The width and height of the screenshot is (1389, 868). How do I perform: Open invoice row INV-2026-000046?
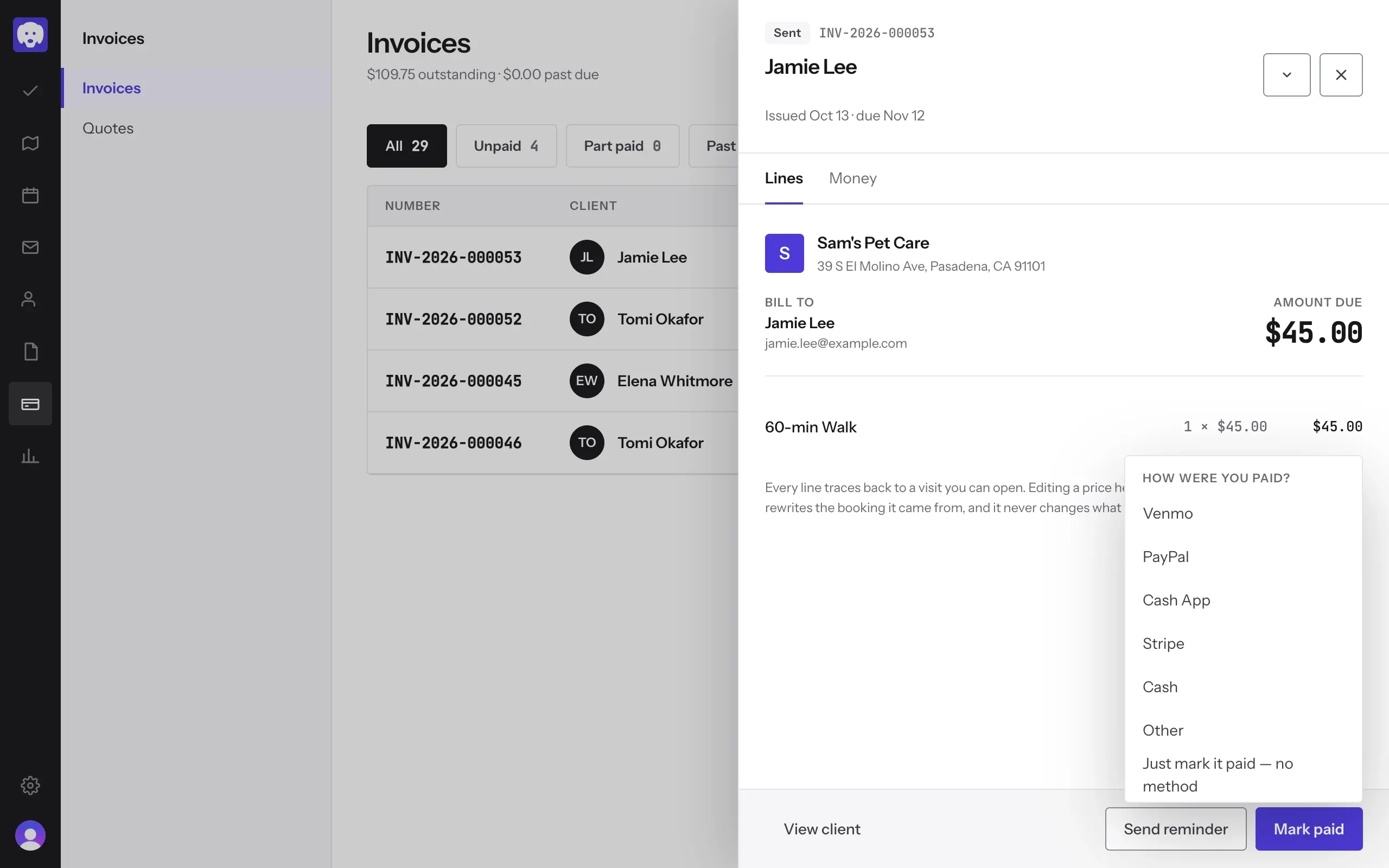click(553, 443)
